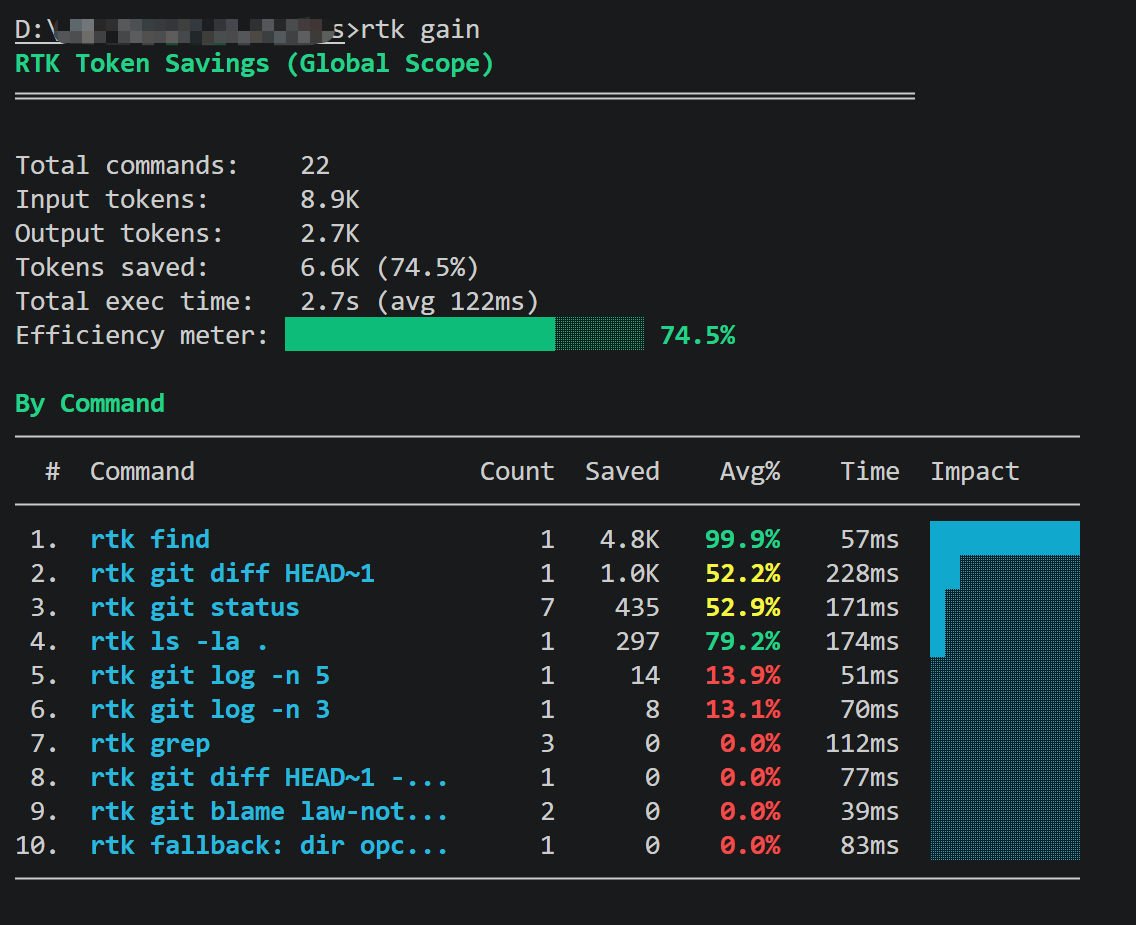Click the 'Impact' column header
This screenshot has height=925, width=1136.
coord(975,472)
